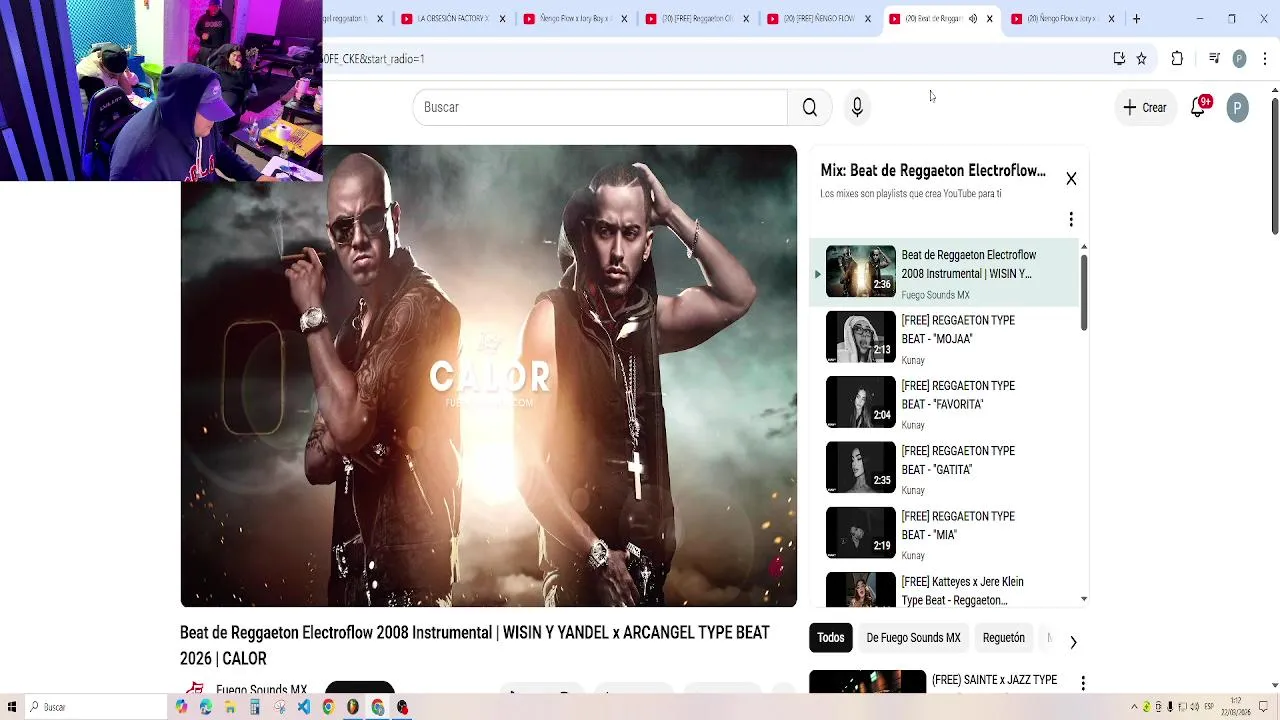
Task: Open the Chrome three-dot menu
Action: click(x=1265, y=59)
